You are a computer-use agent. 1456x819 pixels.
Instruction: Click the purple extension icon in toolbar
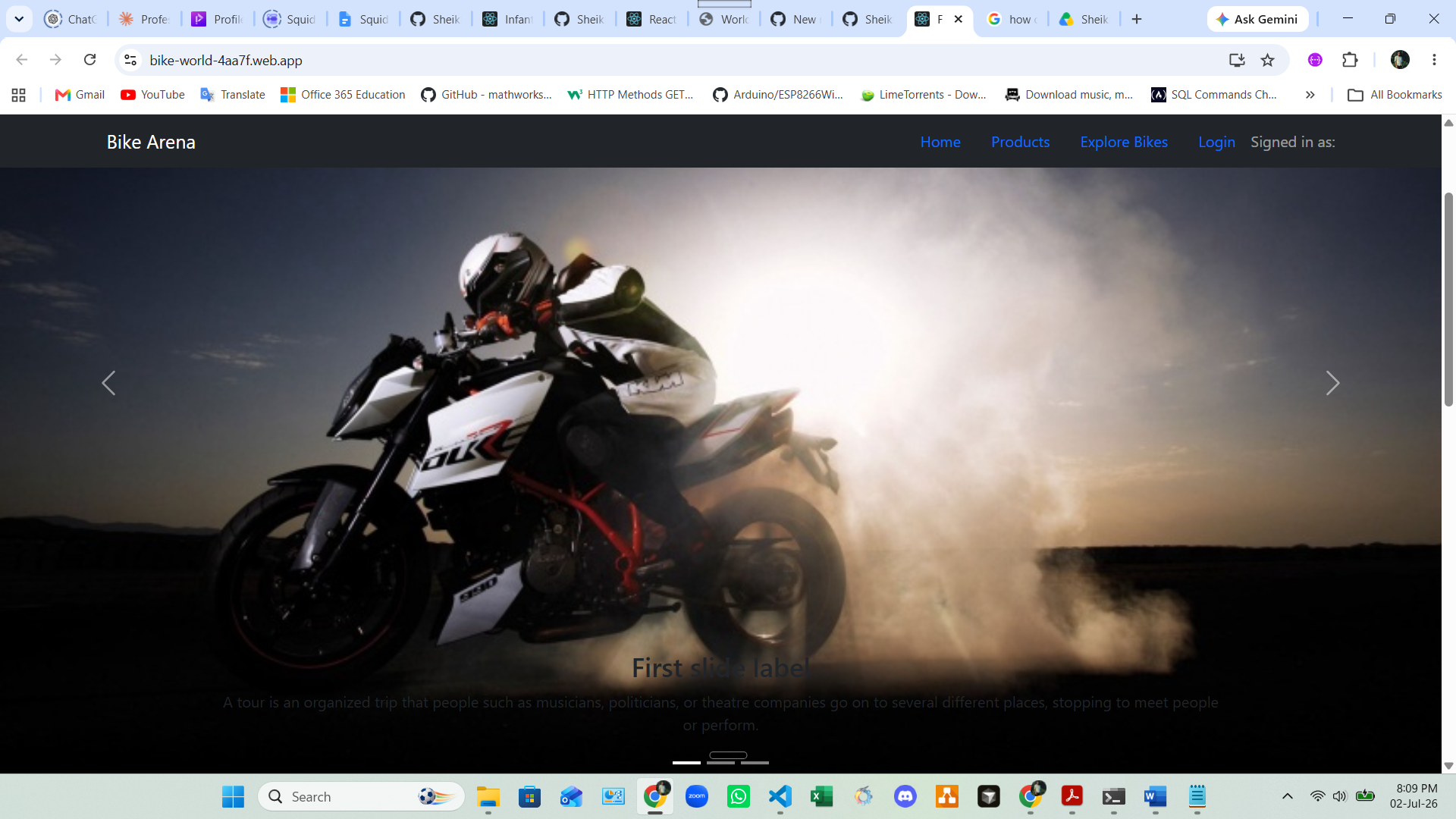[x=1315, y=60]
